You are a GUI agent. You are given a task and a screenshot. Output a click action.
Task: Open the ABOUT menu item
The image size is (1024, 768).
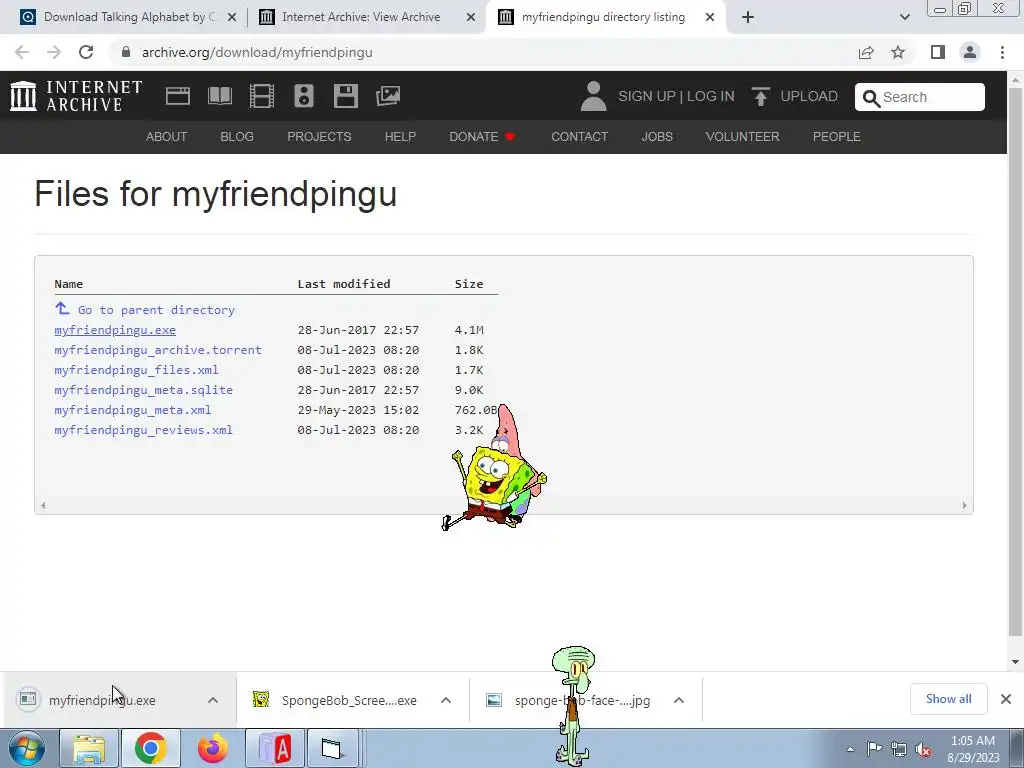pyautogui.click(x=167, y=136)
